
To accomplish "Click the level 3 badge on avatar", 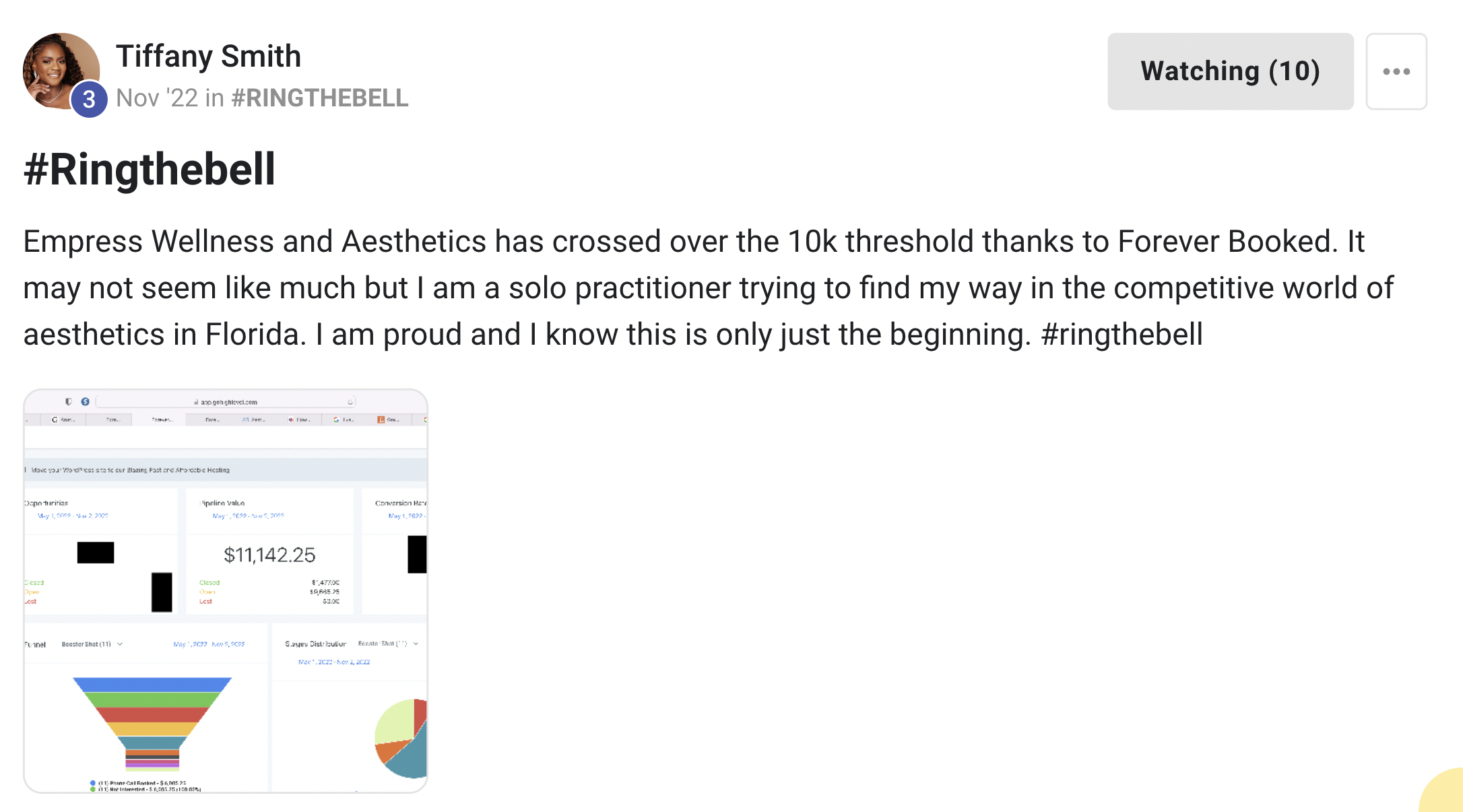I will coord(89,99).
